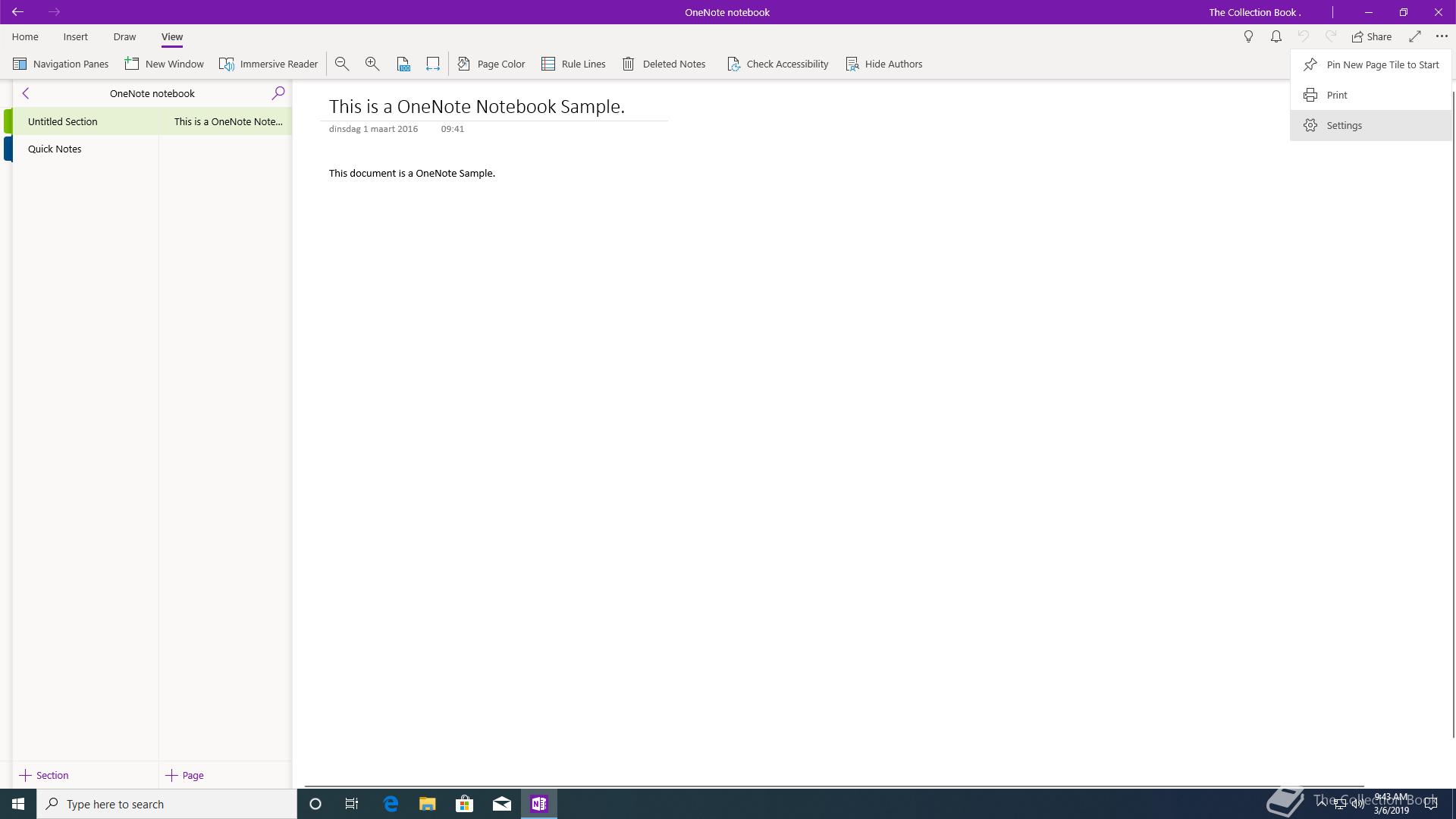This screenshot has height=819, width=1456.
Task: Open Cortana circle icon
Action: point(315,804)
